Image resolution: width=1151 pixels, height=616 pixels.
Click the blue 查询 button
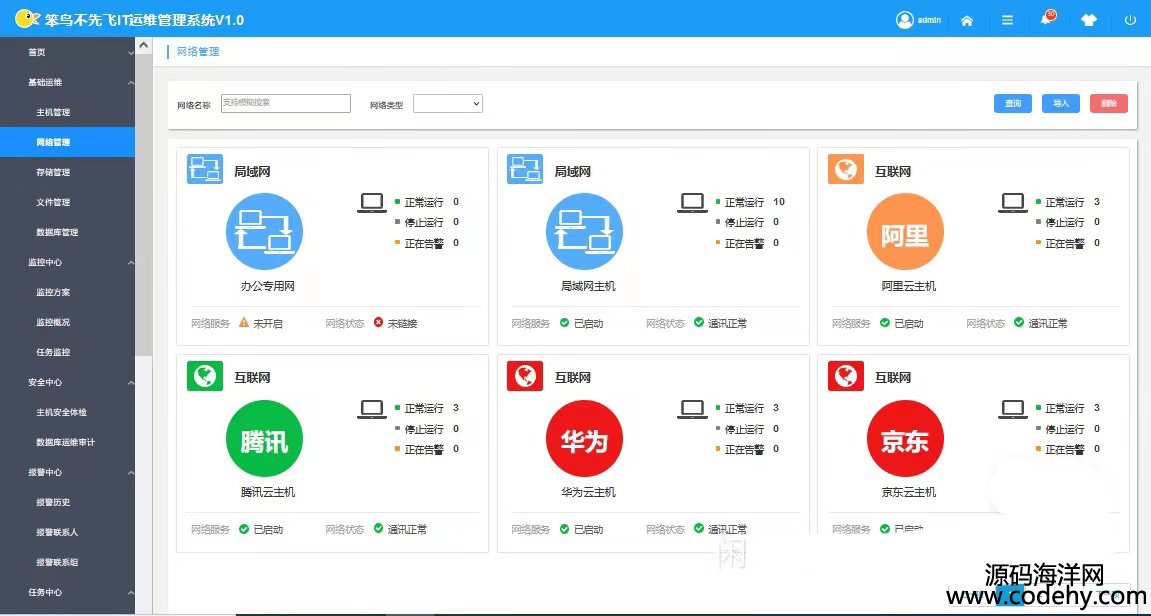pos(1013,104)
